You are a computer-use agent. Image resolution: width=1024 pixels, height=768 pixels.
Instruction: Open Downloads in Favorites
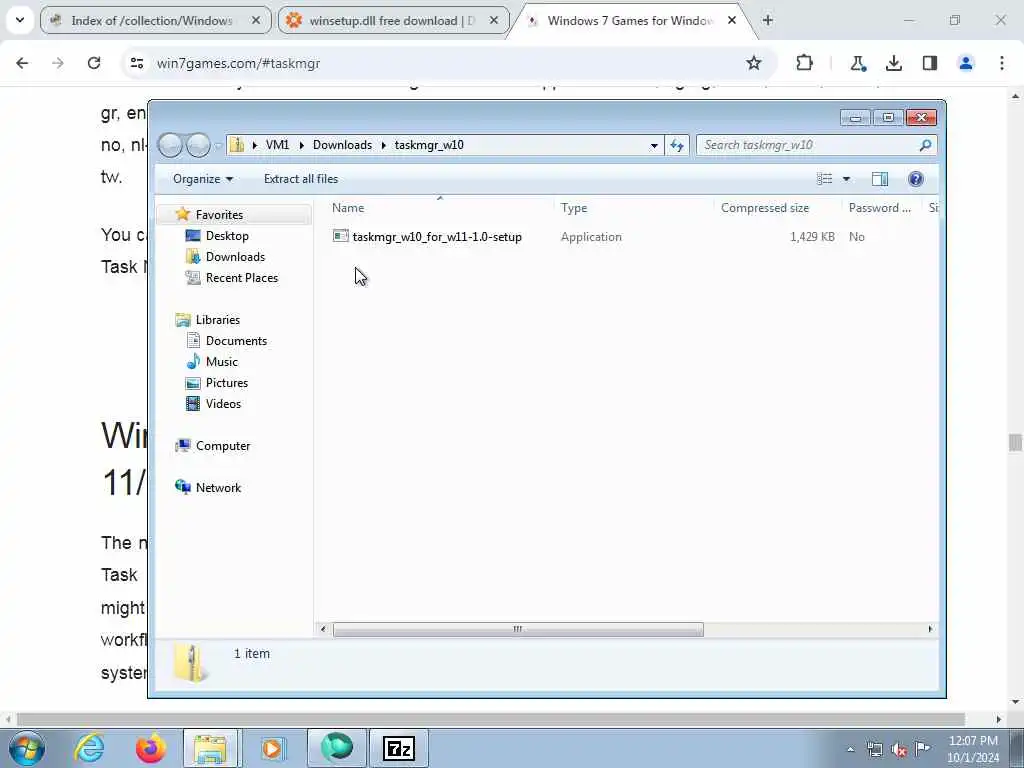point(235,257)
